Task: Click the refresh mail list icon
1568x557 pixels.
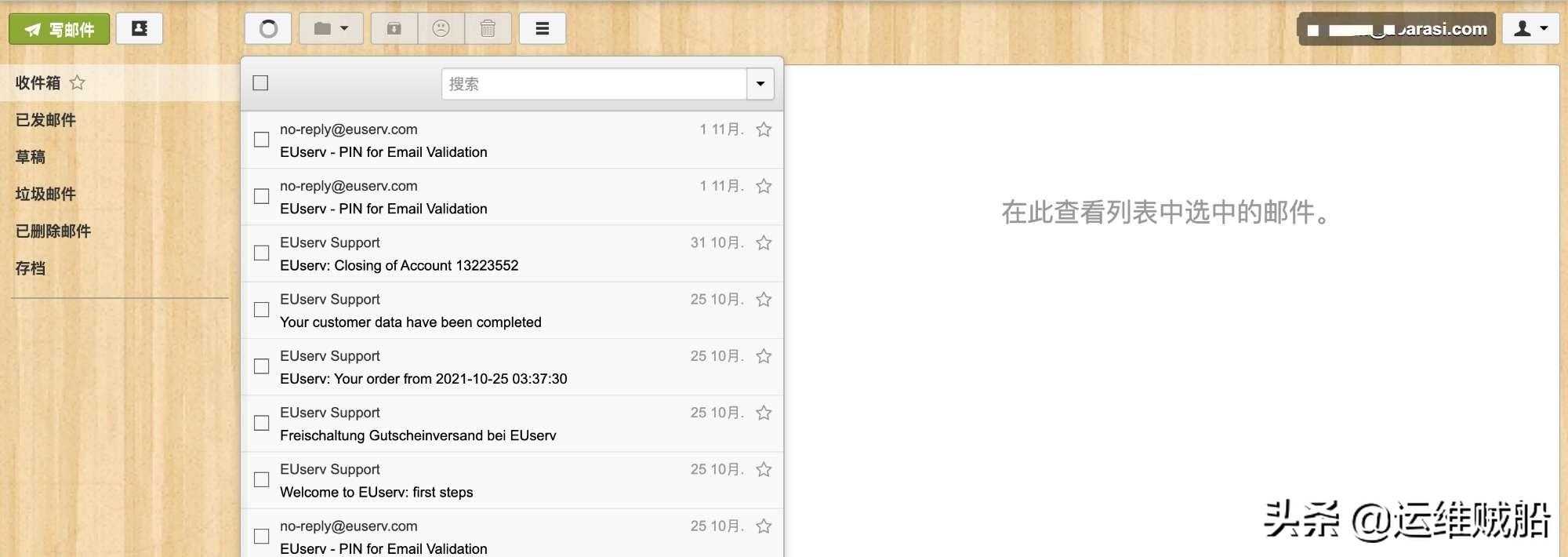Action: [268, 29]
